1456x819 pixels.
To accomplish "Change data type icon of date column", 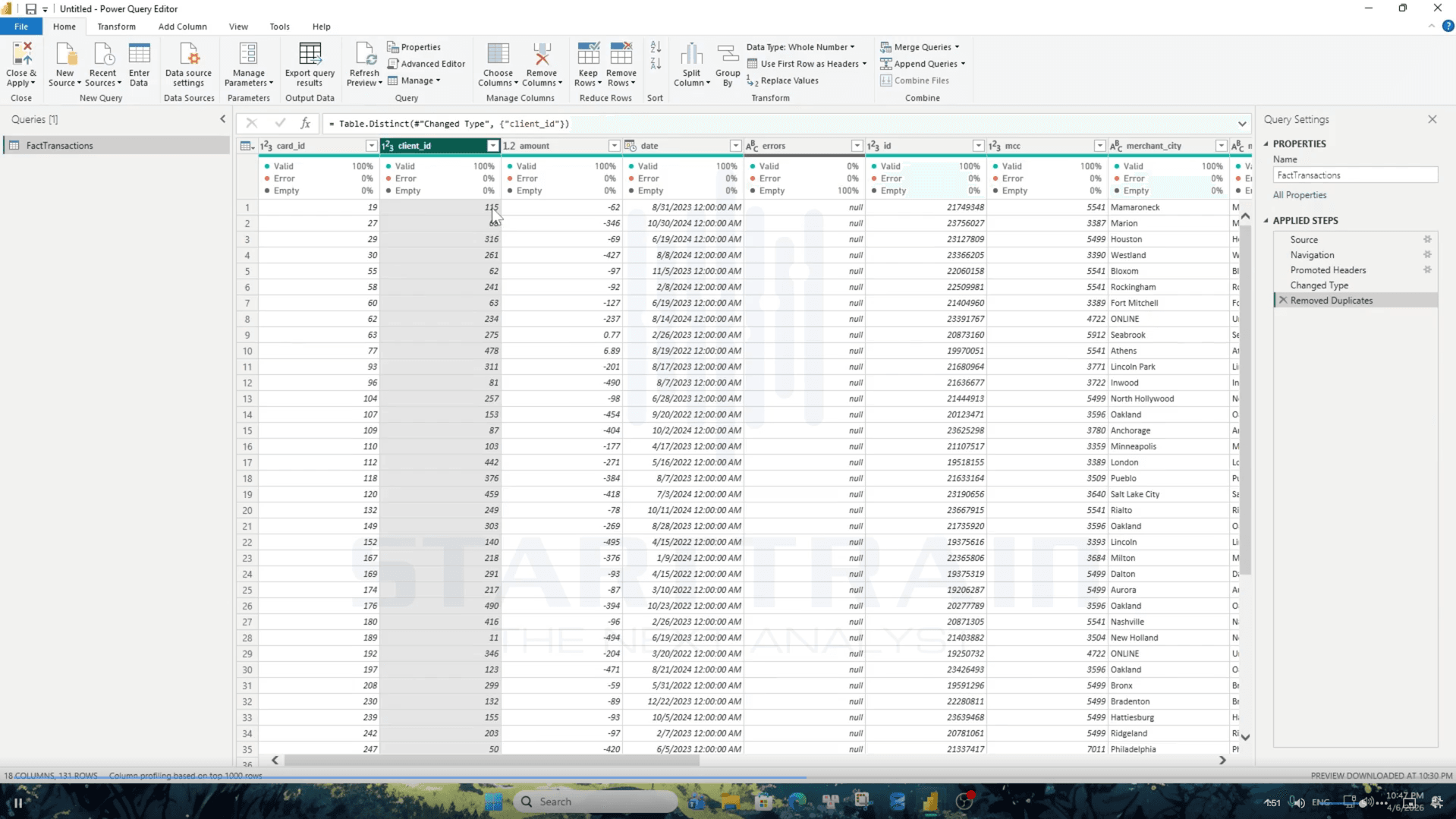I will 631,146.
